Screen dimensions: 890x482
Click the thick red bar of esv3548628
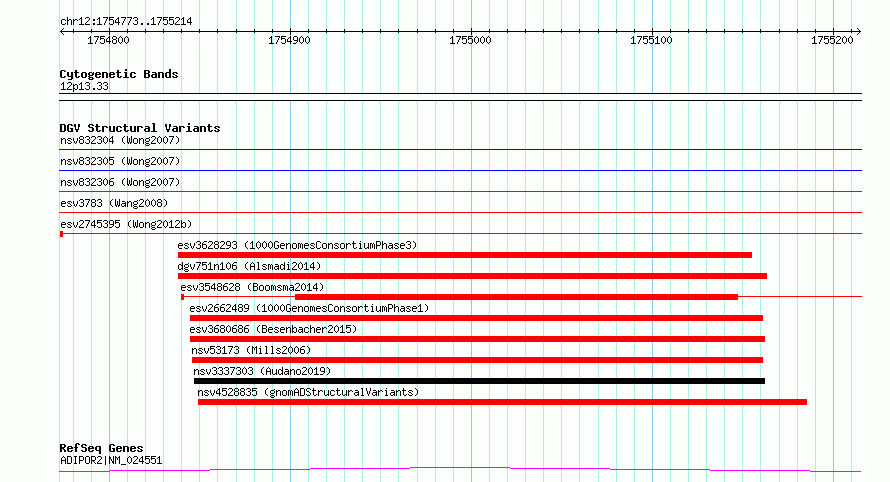[517, 297]
